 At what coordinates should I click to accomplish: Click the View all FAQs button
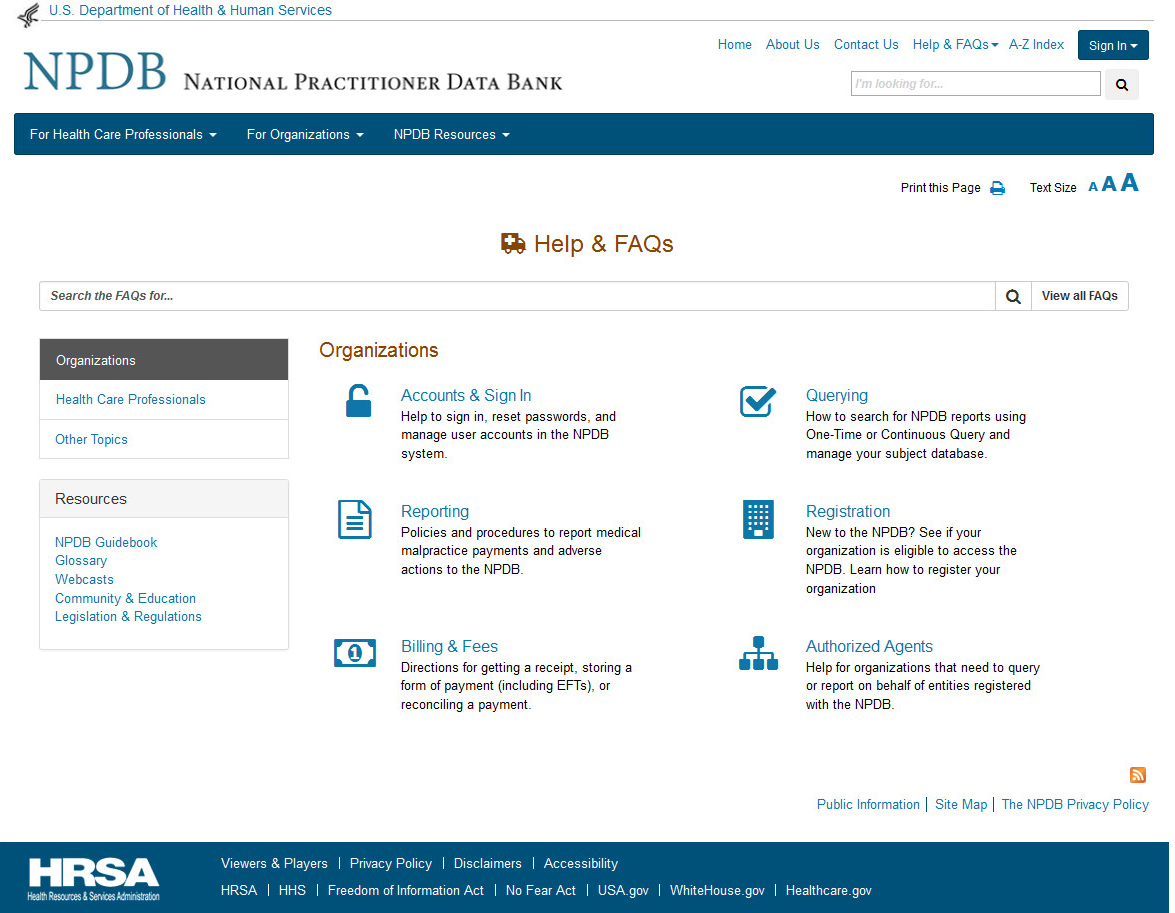coord(1079,296)
